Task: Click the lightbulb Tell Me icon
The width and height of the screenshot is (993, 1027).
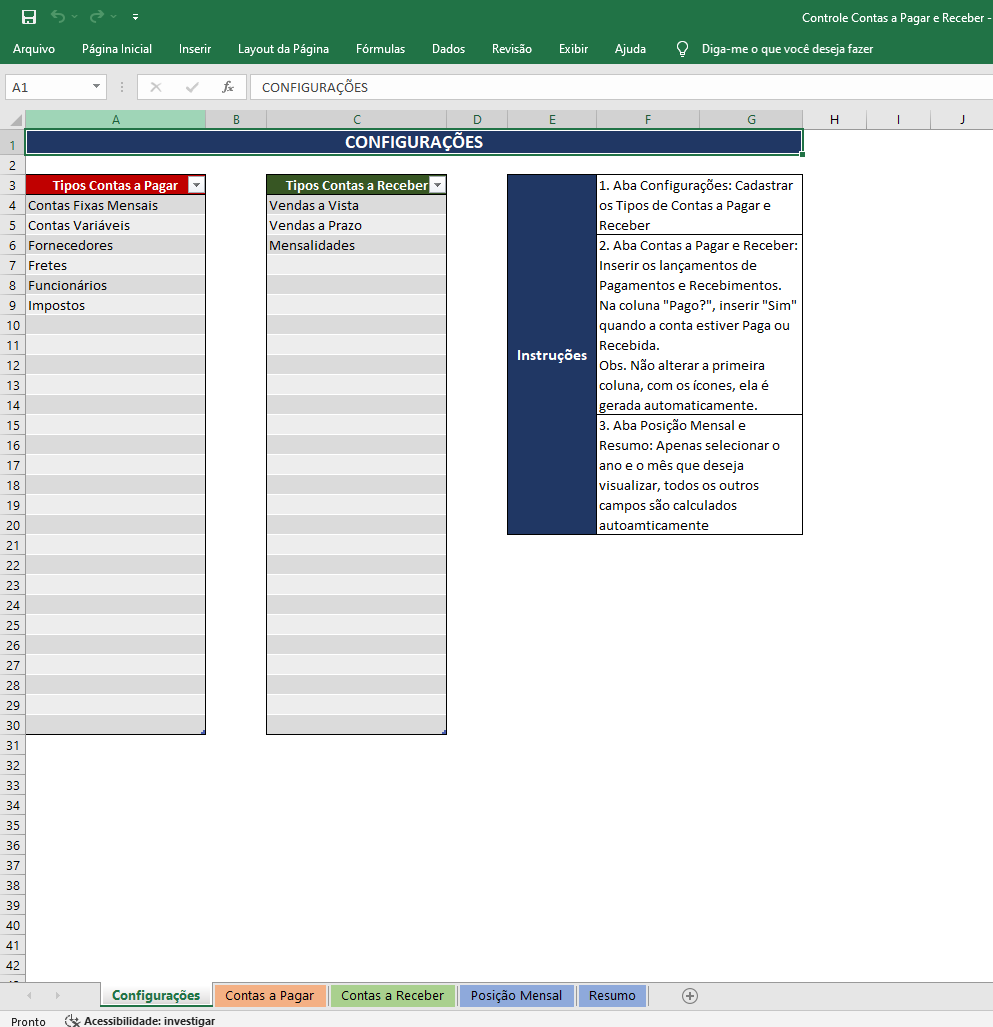Action: 683,49
